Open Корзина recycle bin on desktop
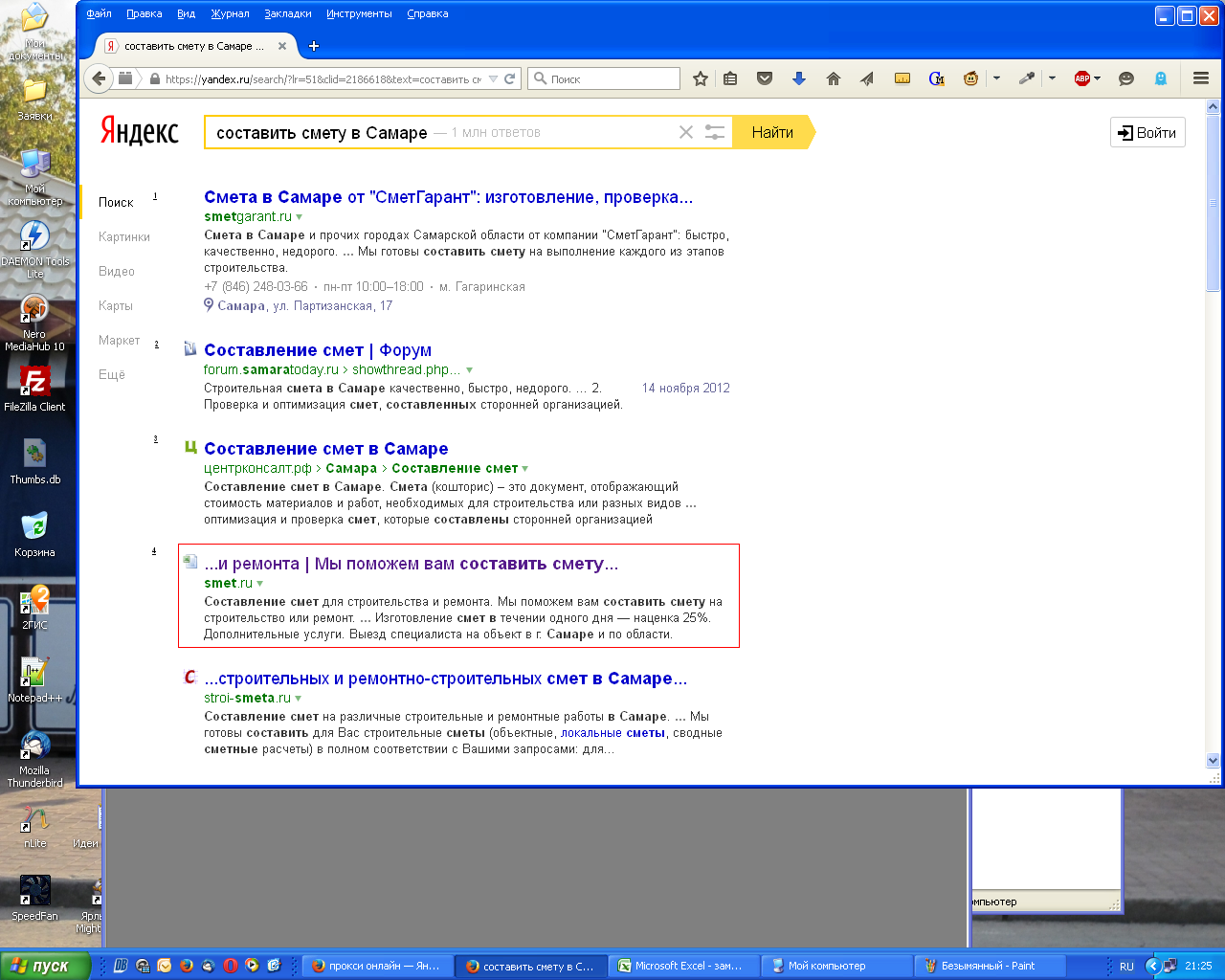Image resolution: width=1225 pixels, height=980 pixels. 34,533
